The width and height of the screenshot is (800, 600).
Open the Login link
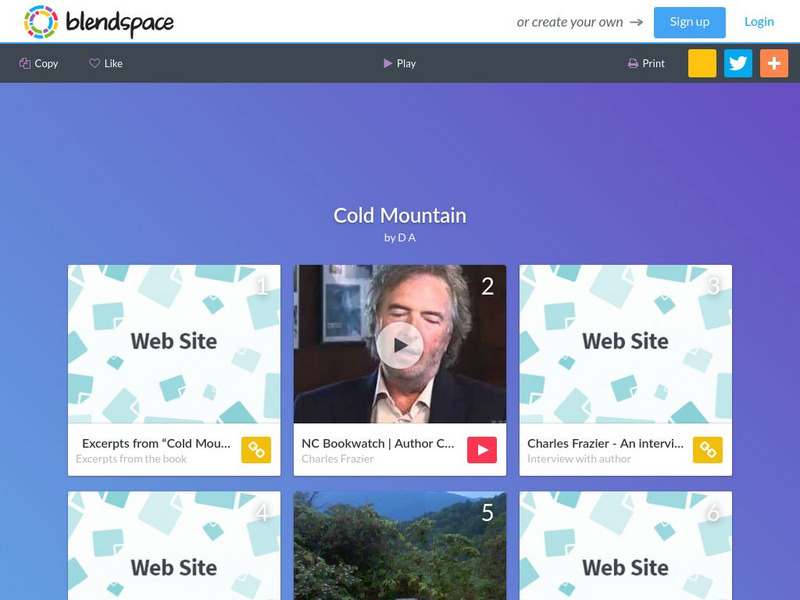point(759,22)
